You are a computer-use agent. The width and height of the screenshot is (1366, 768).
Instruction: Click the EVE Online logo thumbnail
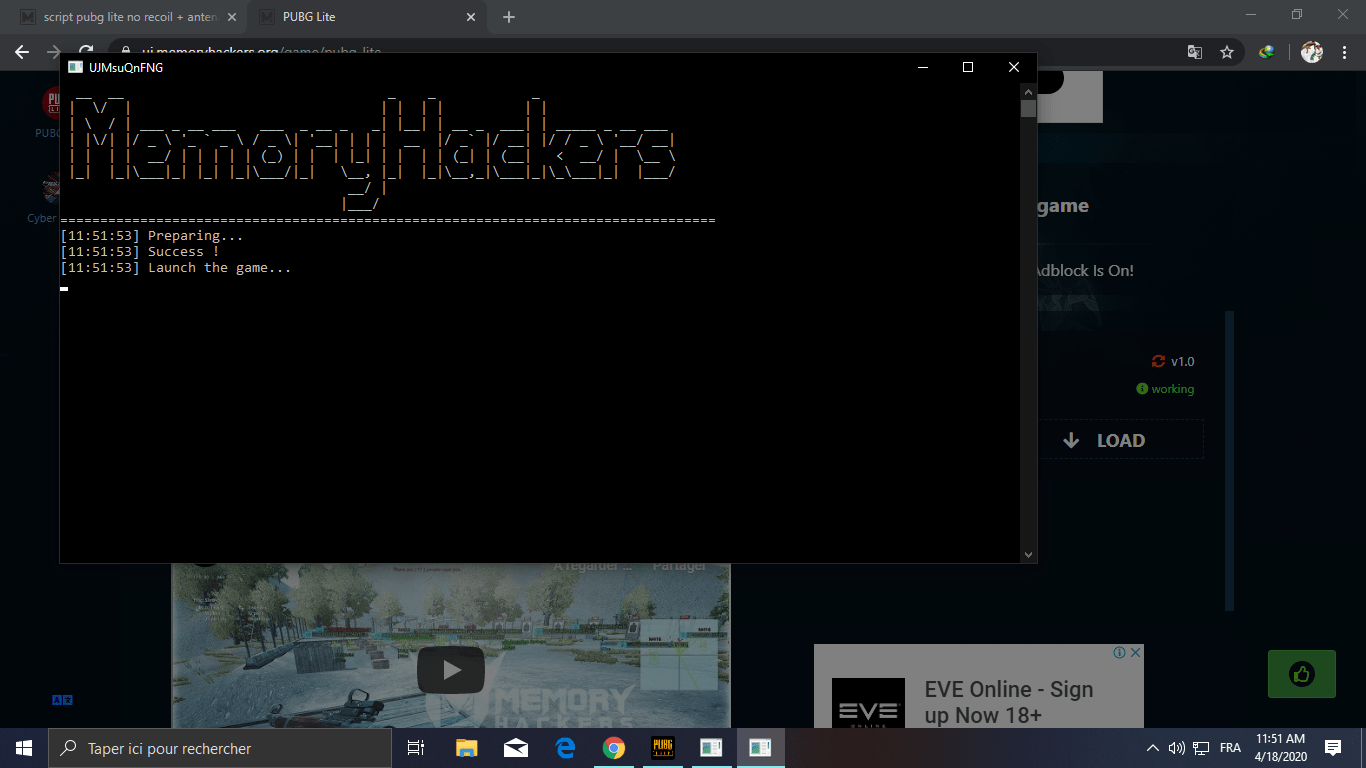pos(868,705)
